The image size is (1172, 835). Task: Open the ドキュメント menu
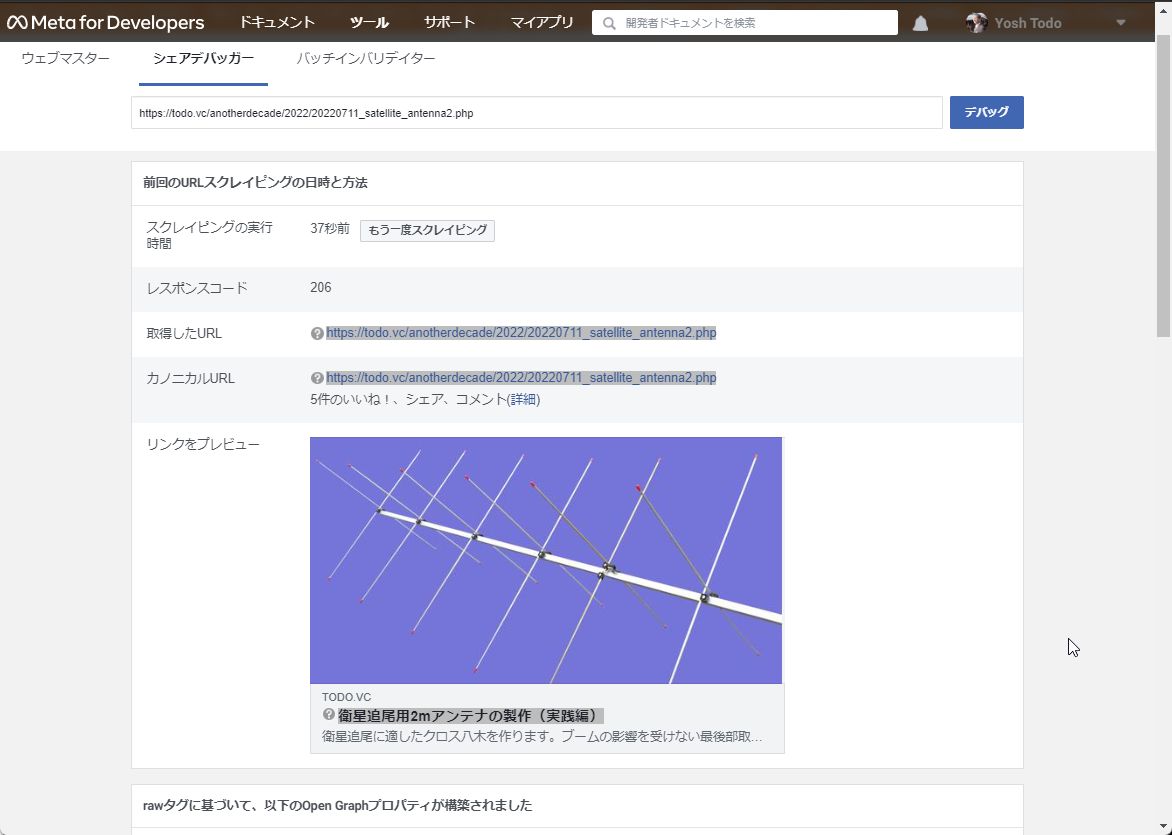(277, 22)
